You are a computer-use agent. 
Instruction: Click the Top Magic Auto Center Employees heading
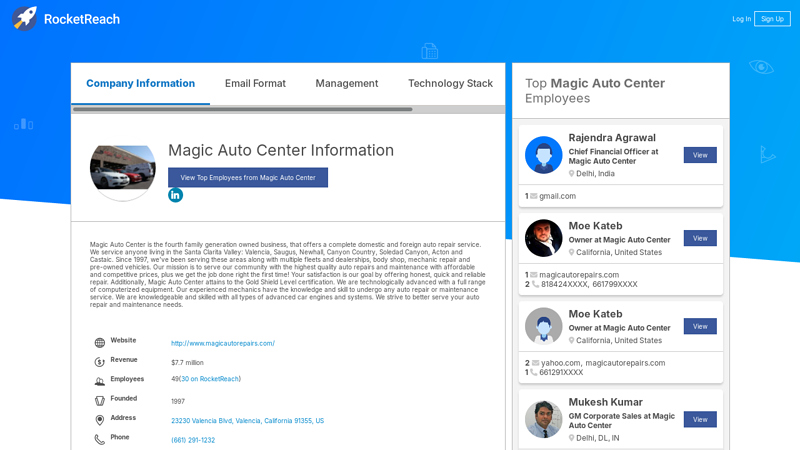[595, 90]
